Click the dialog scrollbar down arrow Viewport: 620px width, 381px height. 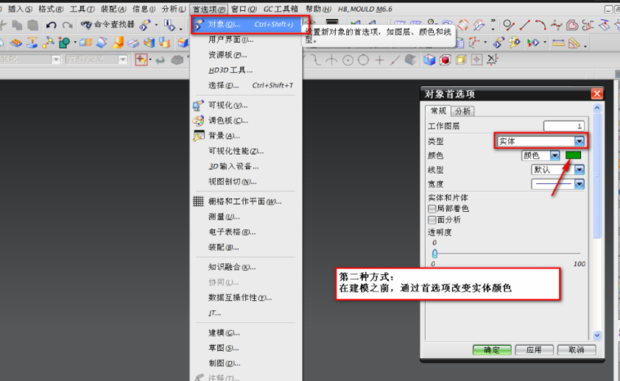[597, 335]
